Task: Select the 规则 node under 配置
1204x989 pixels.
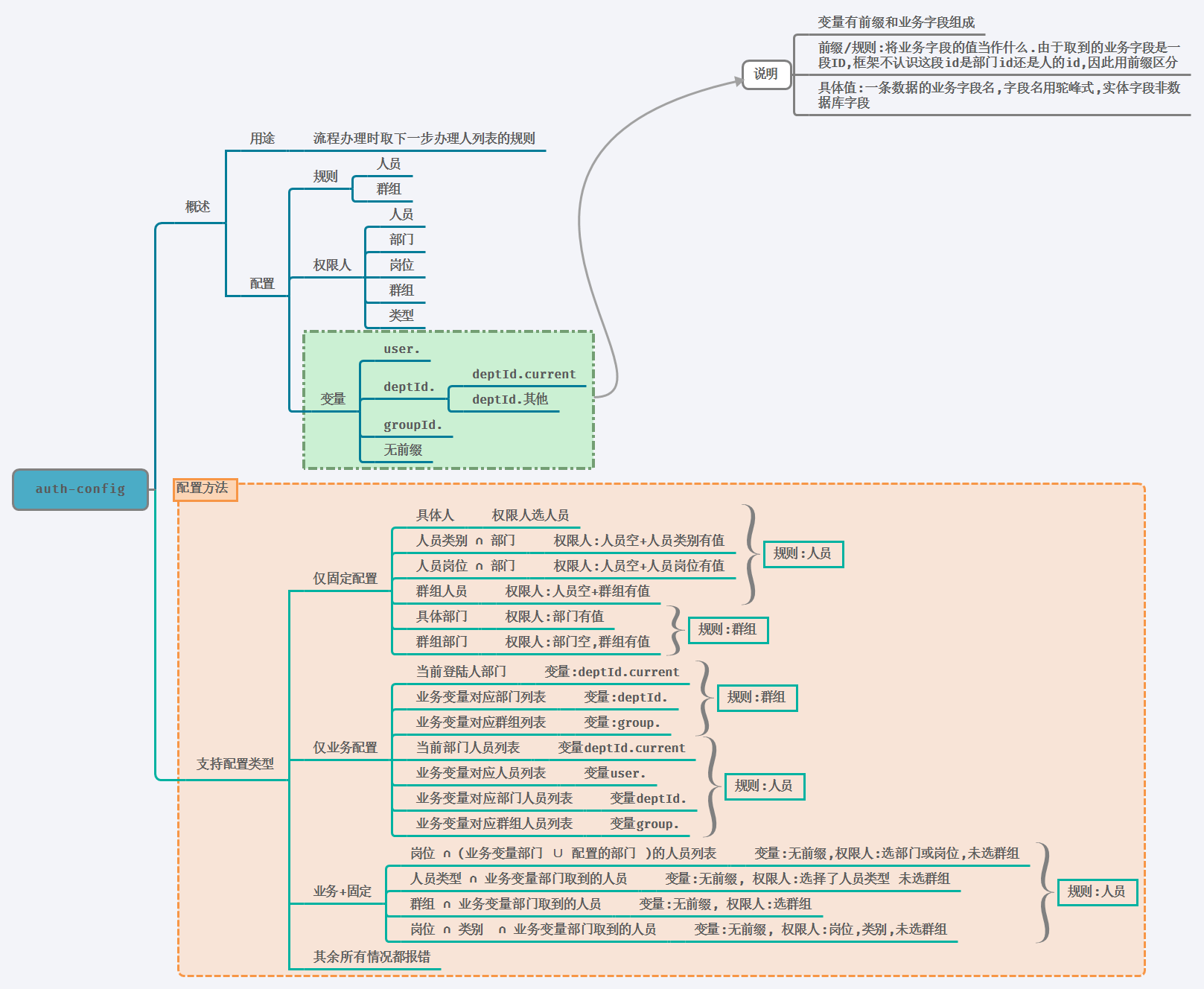Action: tap(325, 177)
